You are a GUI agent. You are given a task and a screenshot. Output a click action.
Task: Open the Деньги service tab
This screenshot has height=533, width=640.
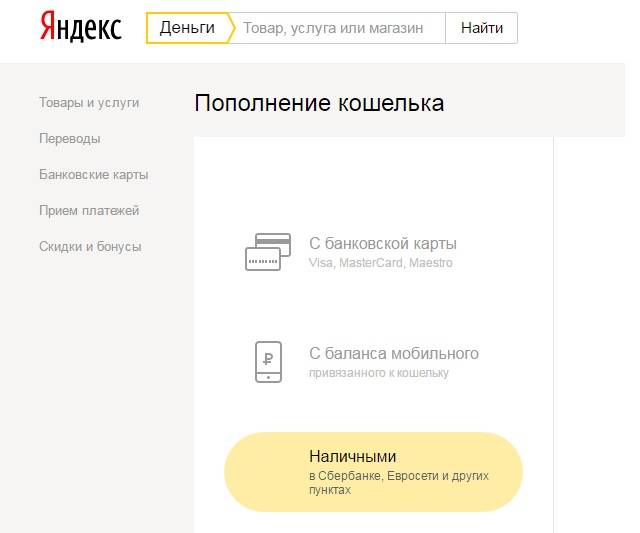[x=190, y=28]
